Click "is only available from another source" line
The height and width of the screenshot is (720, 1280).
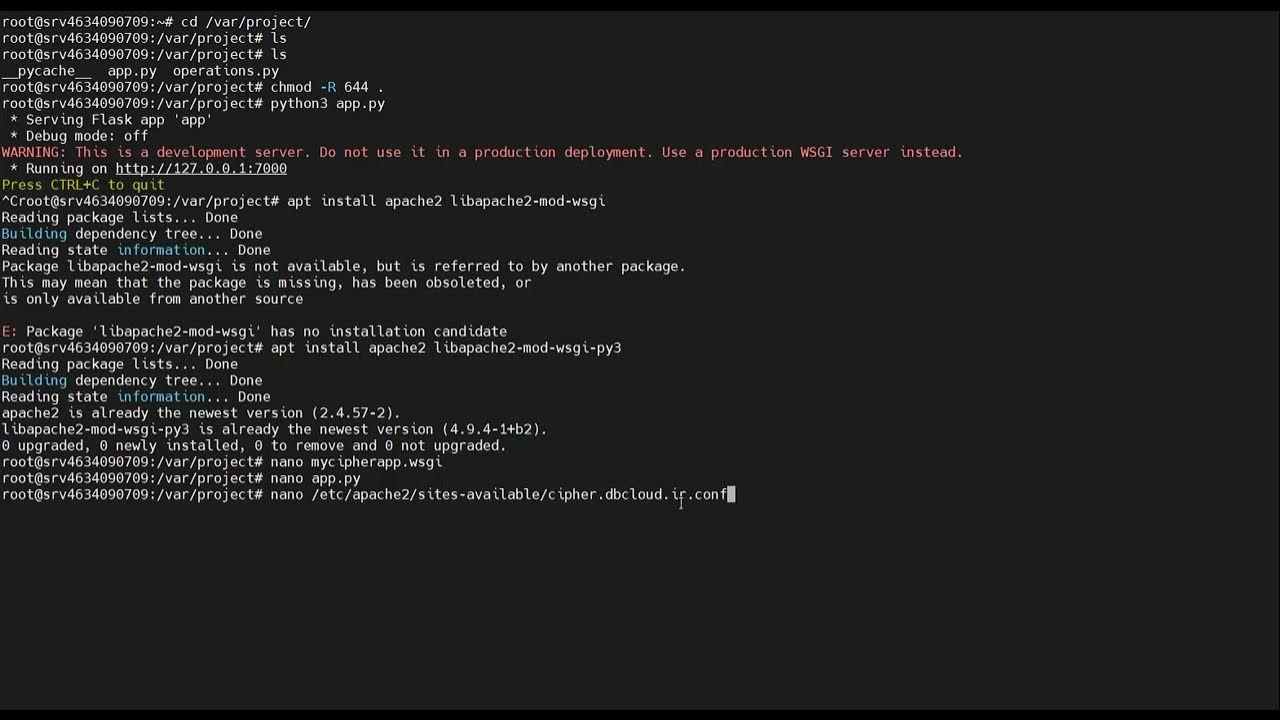coord(152,299)
